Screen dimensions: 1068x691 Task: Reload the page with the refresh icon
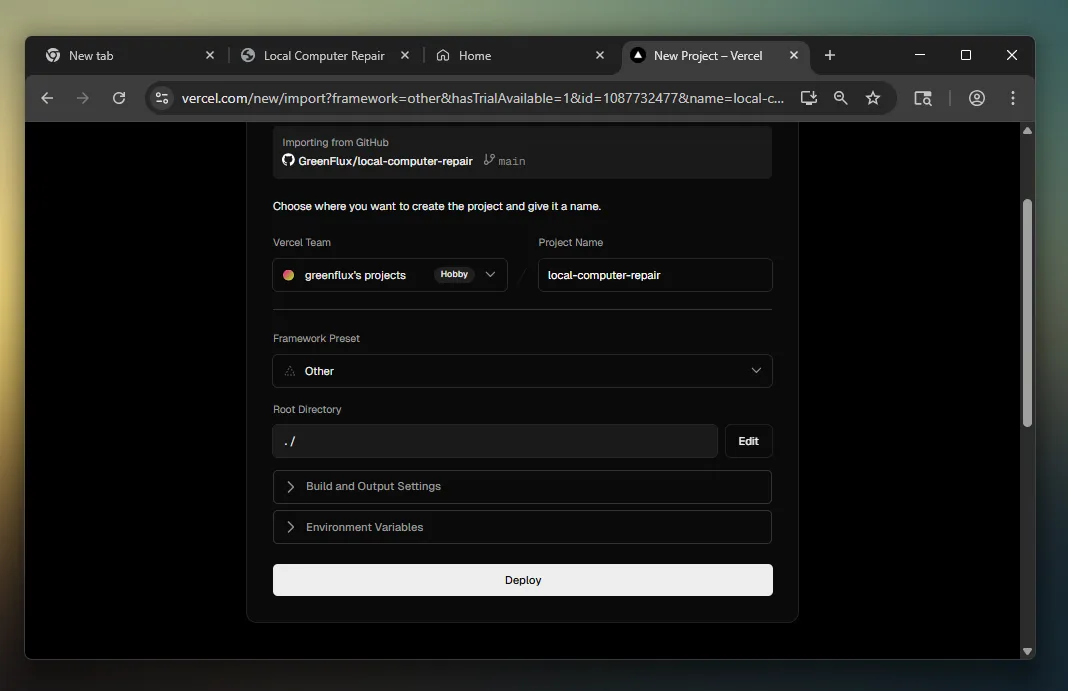(x=119, y=98)
